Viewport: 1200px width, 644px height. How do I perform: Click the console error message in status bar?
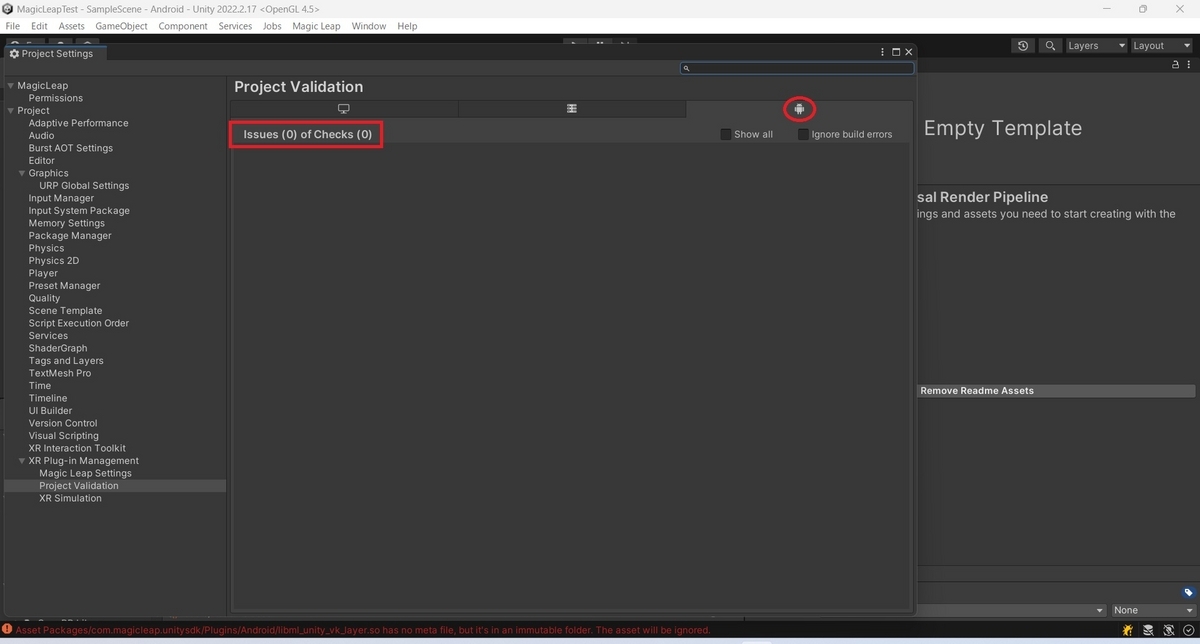pyautogui.click(x=363, y=630)
